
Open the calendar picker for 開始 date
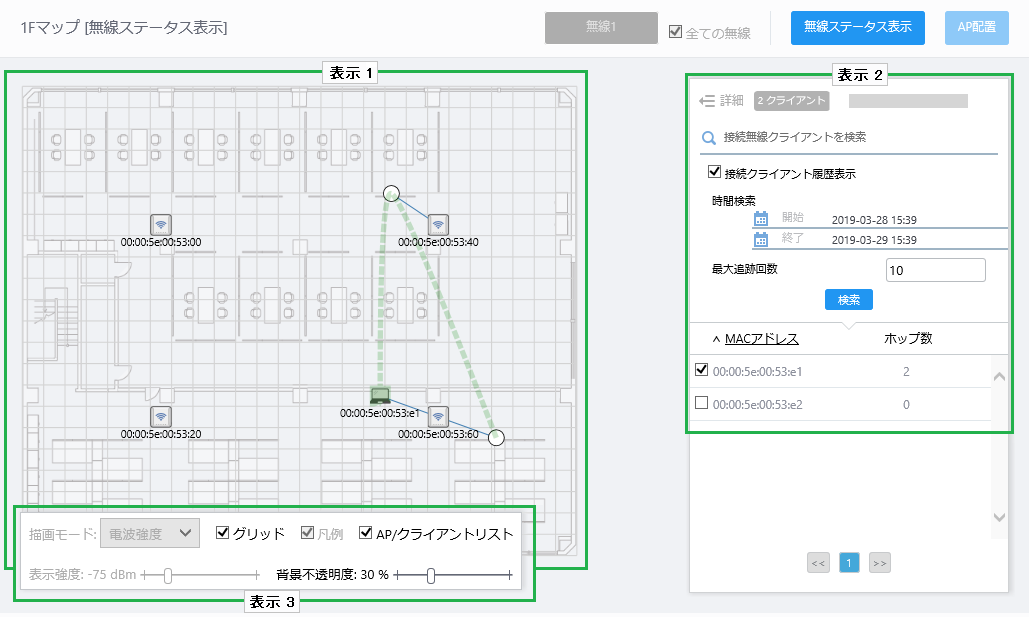coord(763,219)
